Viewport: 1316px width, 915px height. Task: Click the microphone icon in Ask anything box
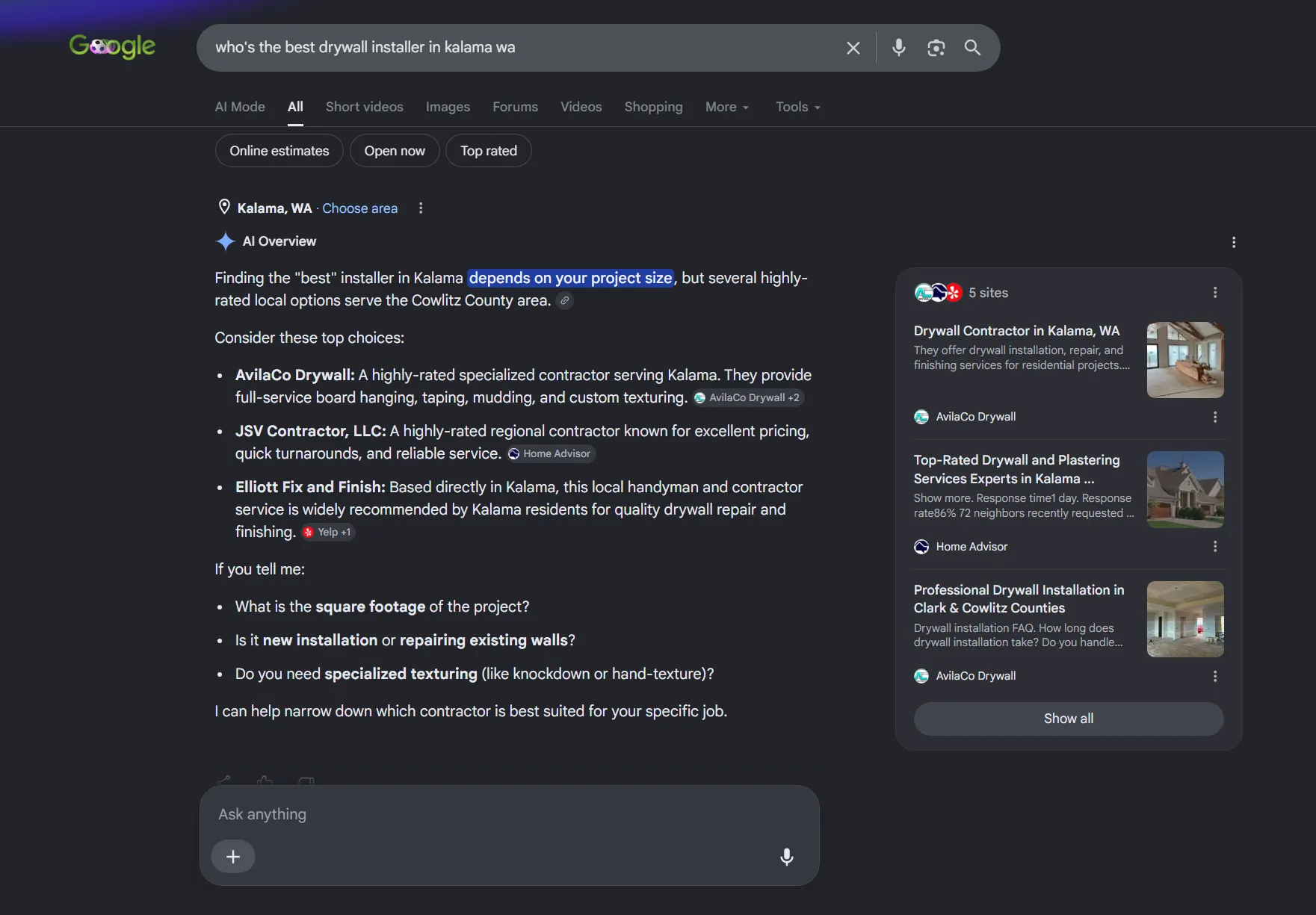coord(786,857)
